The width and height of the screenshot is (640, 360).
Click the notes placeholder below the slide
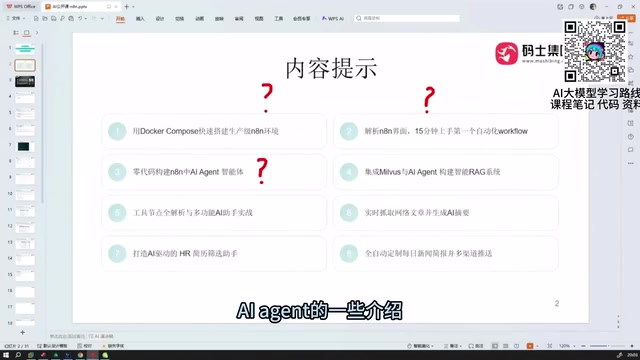(82, 336)
